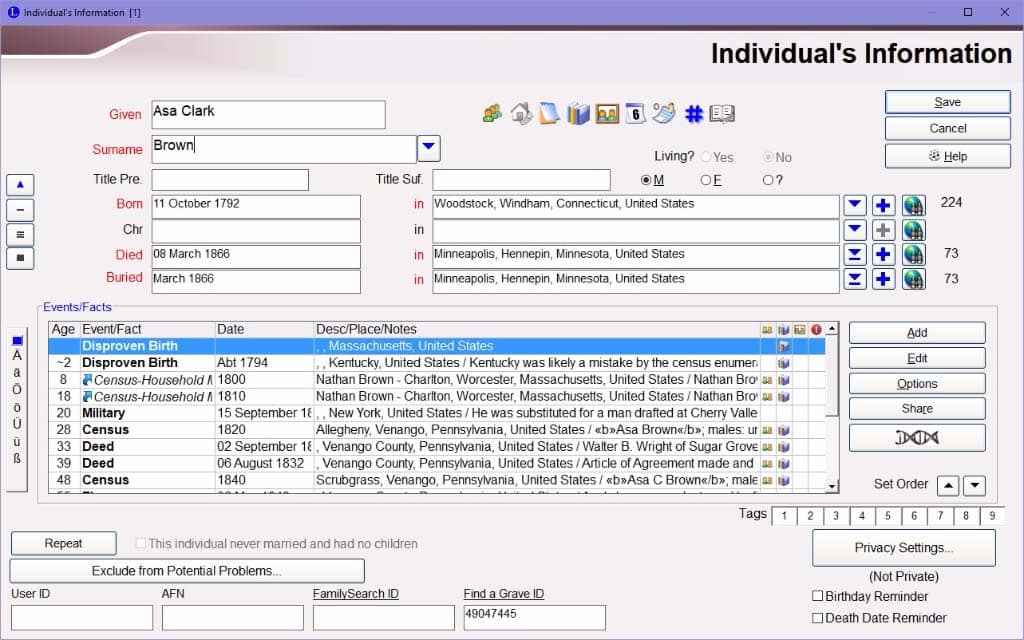
Task: Open Privacy Settings
Action: click(x=903, y=548)
